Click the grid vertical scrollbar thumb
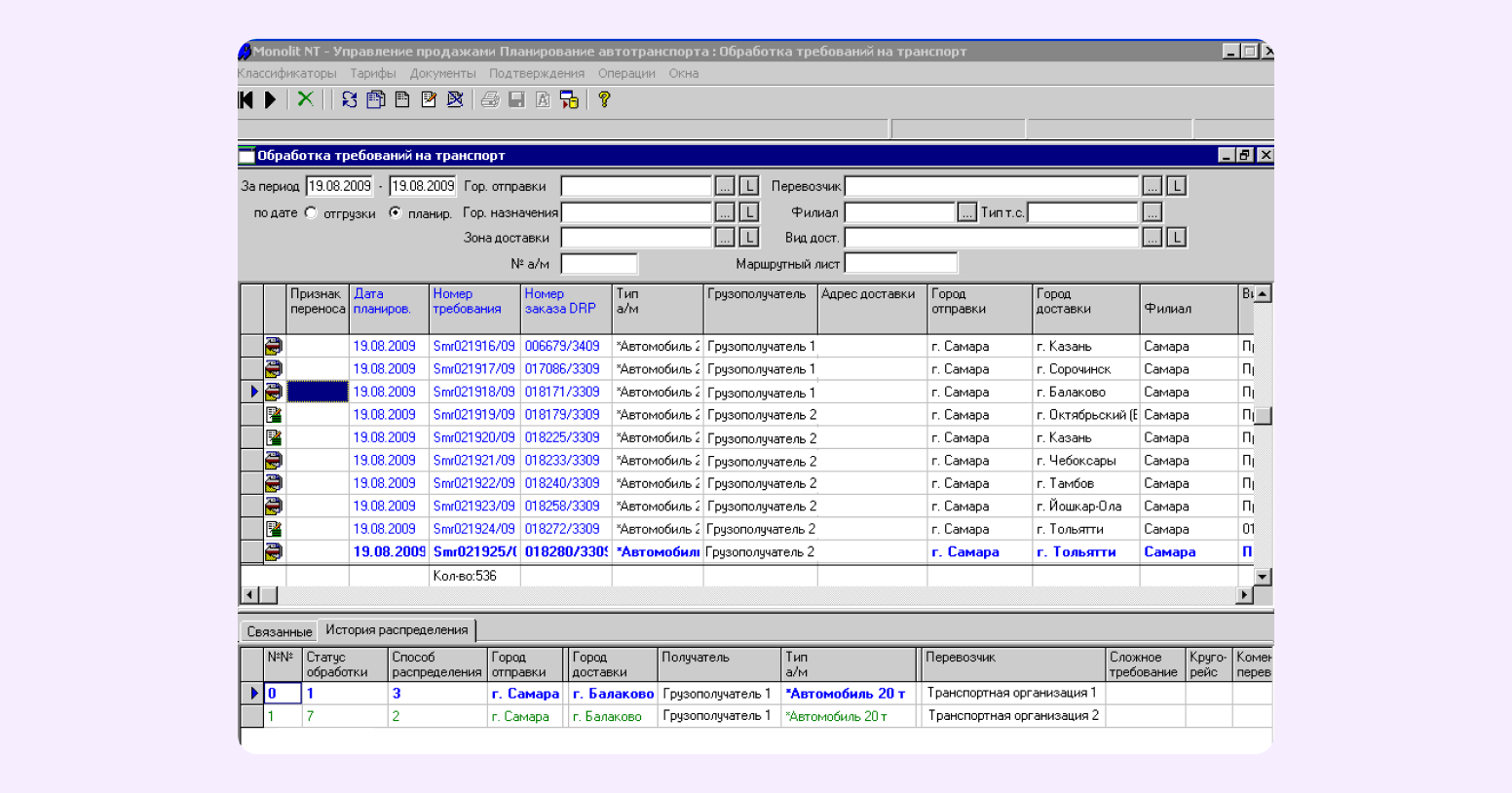The image size is (1512, 793). (x=1263, y=415)
